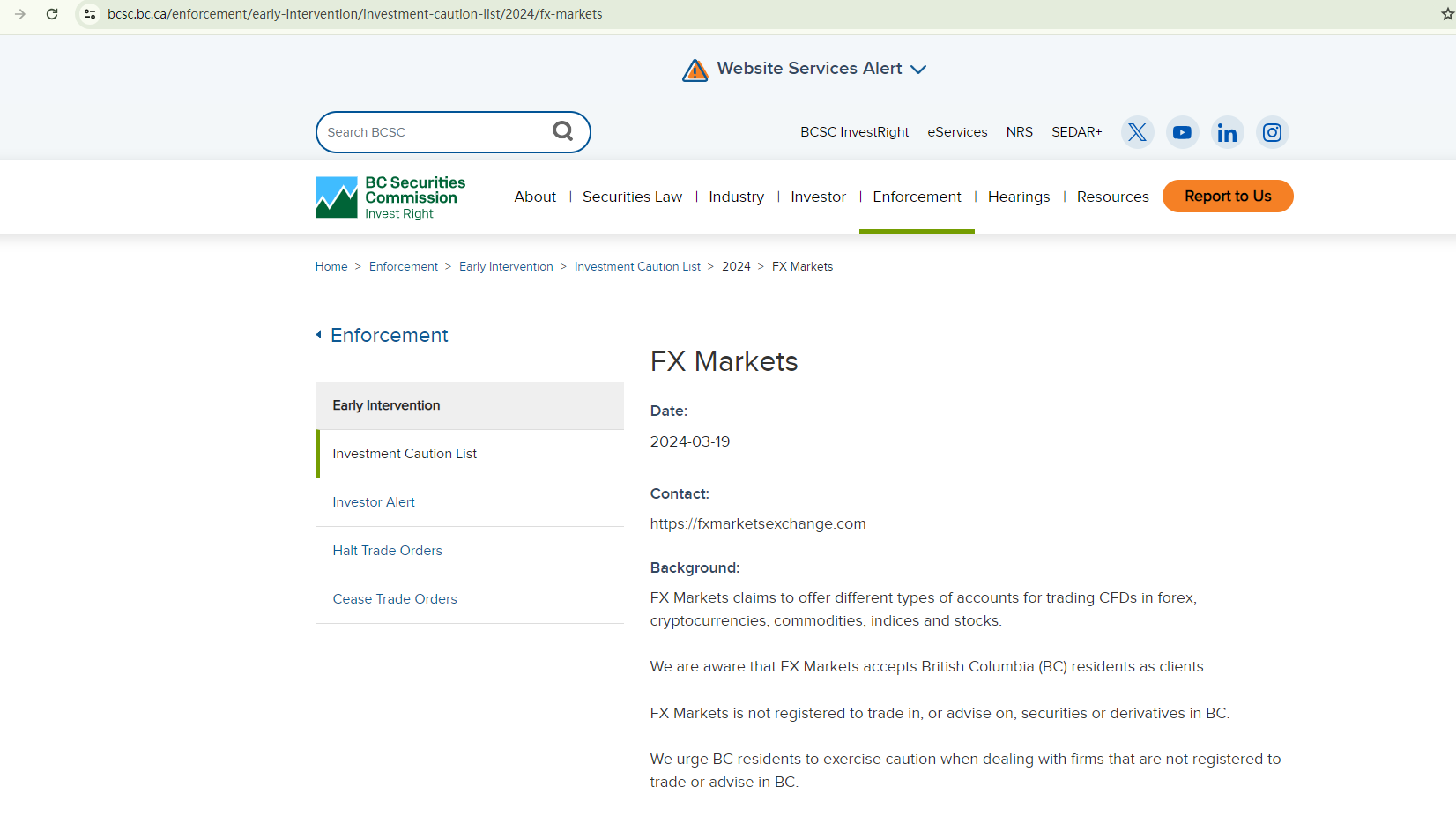The image size is (1456, 816).
Task: Open BCSC Instagram page icon
Action: (x=1272, y=132)
